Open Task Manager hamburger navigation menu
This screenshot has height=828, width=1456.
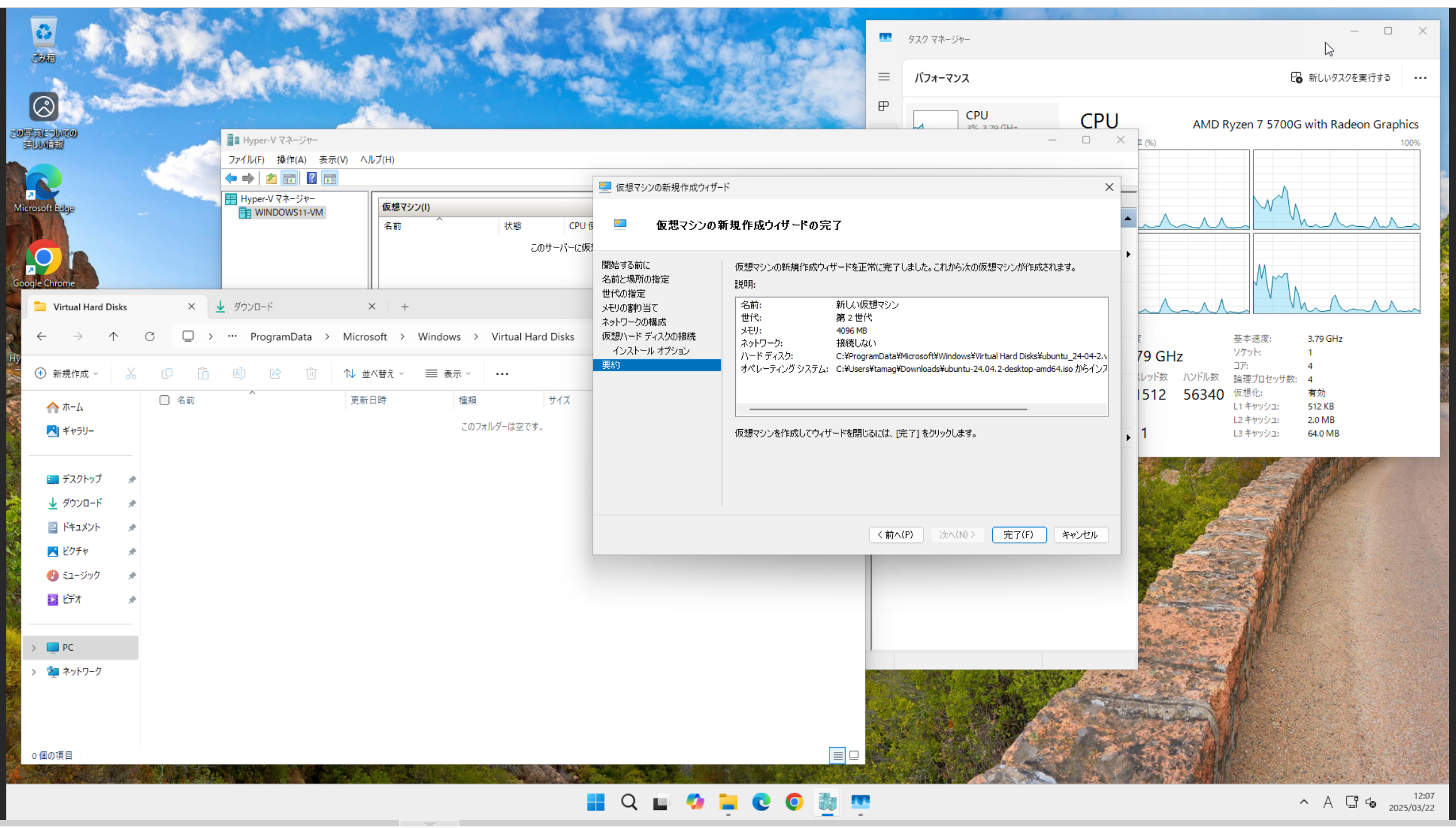[x=884, y=77]
